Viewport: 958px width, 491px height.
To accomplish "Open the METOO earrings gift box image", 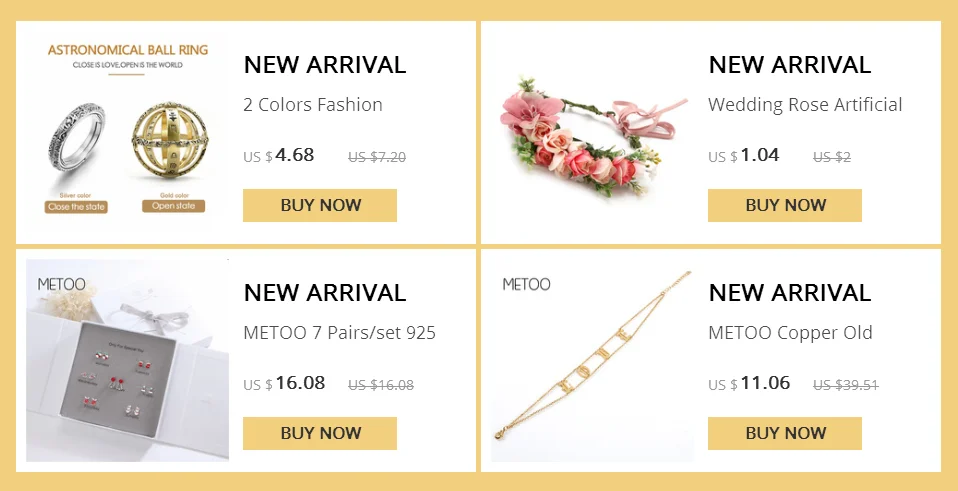I will click(x=127, y=360).
